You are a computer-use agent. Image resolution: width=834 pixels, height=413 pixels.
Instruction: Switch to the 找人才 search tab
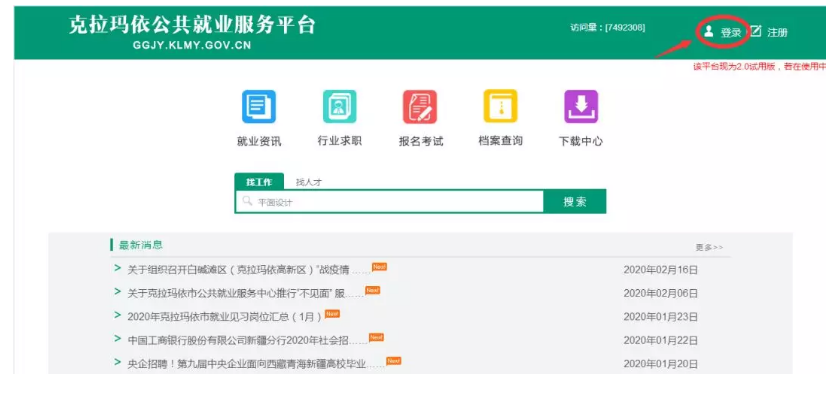(x=308, y=182)
